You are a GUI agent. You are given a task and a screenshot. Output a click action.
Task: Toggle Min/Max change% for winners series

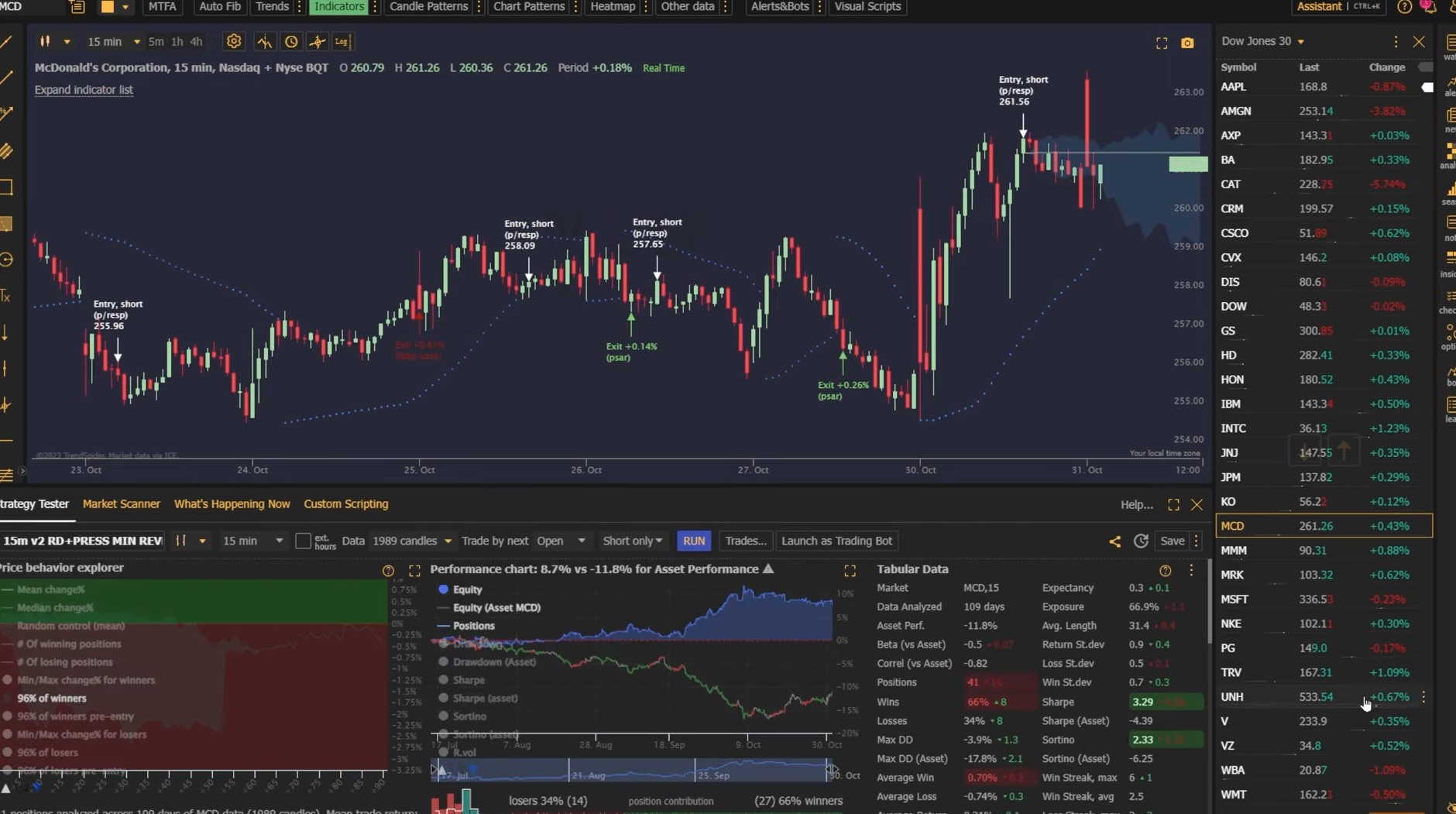(x=79, y=680)
